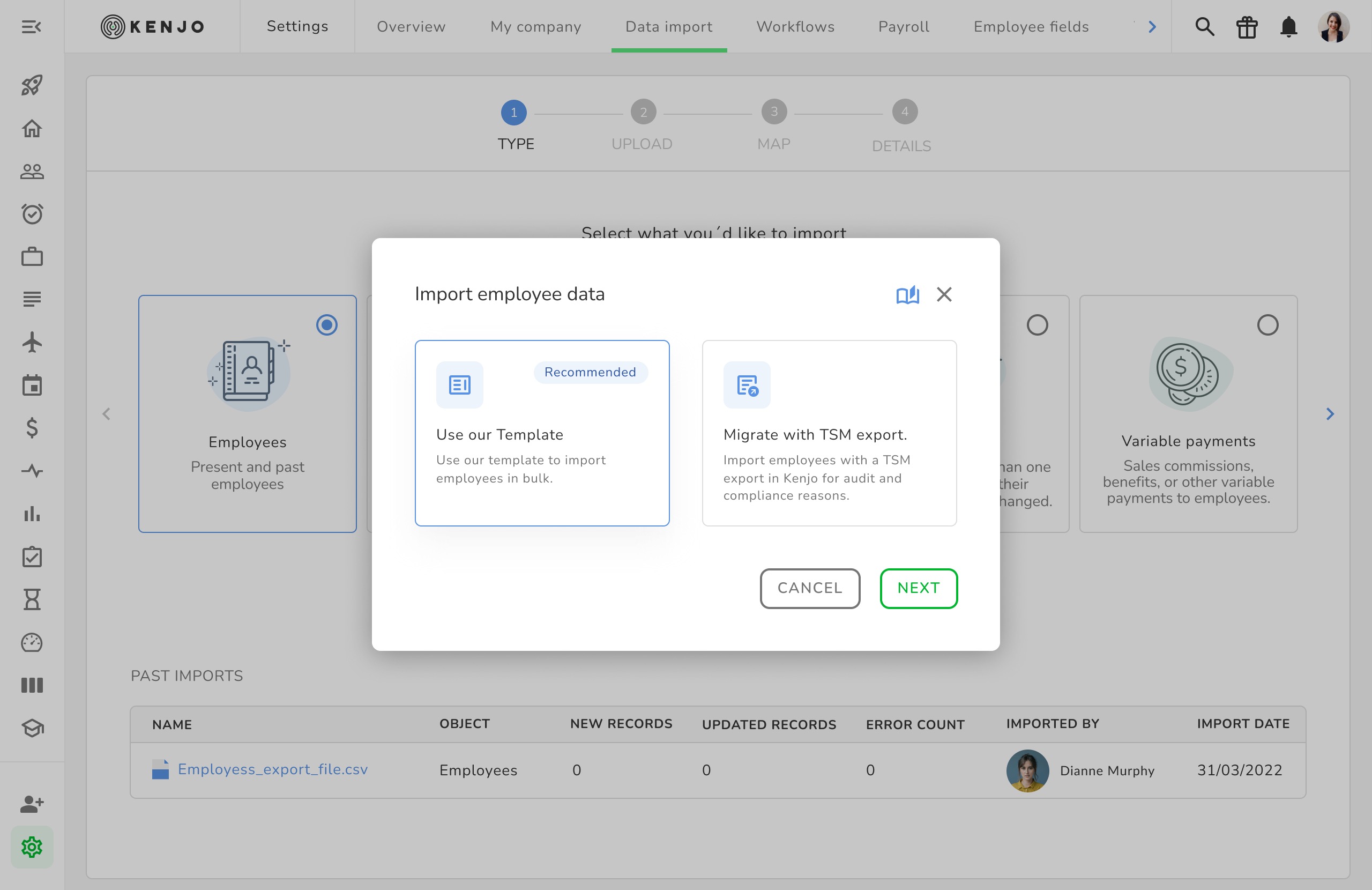Open the dollar sign payroll sidebar icon
1372x890 pixels.
pyautogui.click(x=32, y=428)
